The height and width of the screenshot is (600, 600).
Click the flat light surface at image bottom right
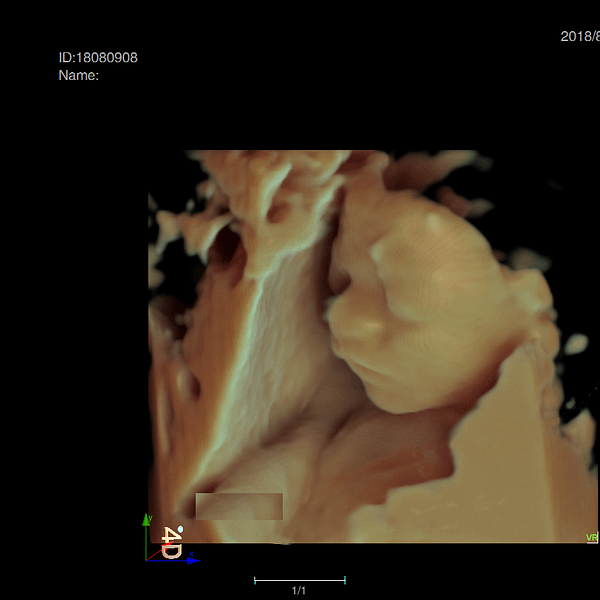510,470
